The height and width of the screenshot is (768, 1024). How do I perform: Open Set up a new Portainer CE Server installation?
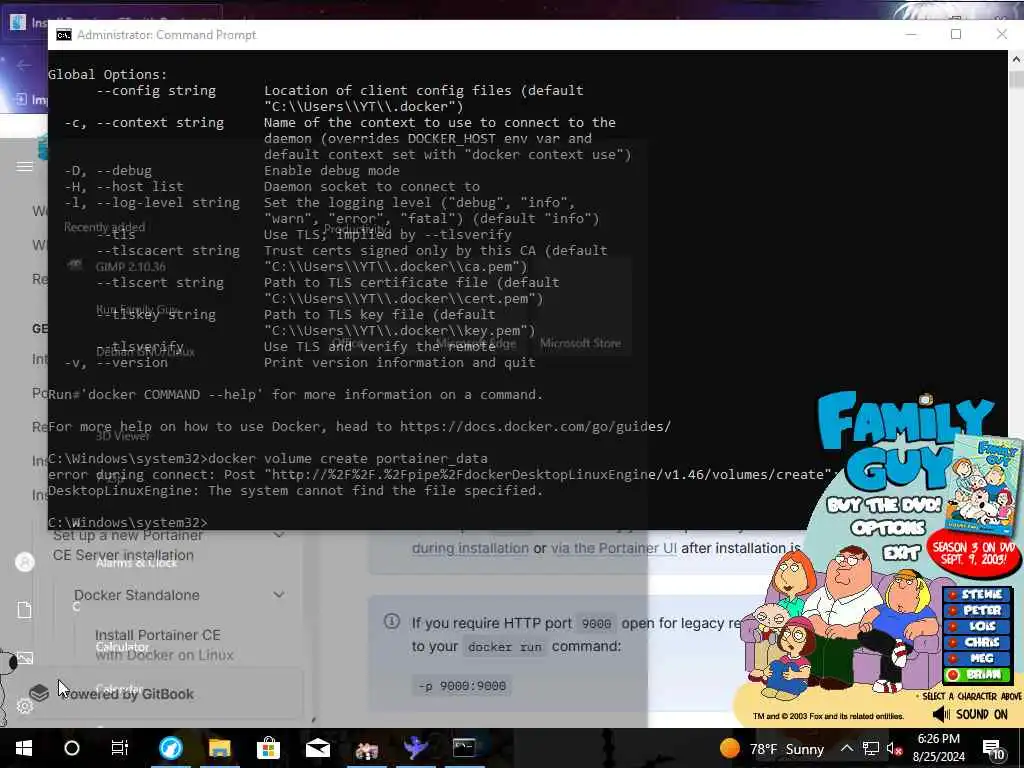point(127,545)
